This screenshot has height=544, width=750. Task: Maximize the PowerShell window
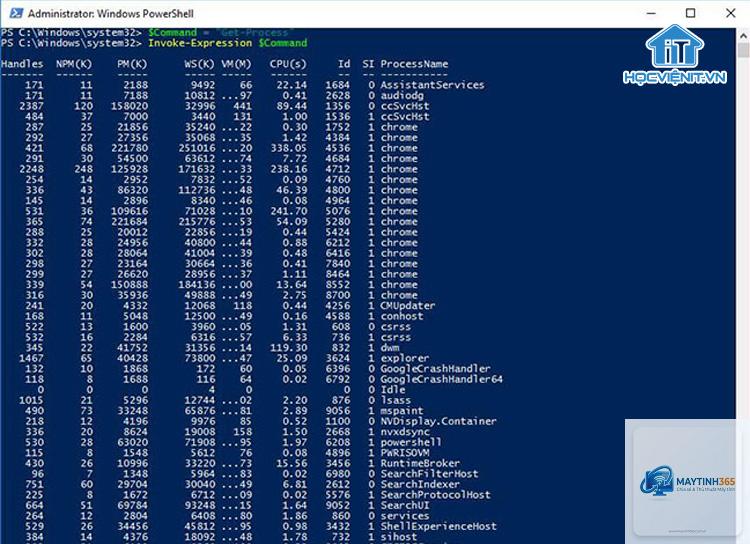pos(691,13)
